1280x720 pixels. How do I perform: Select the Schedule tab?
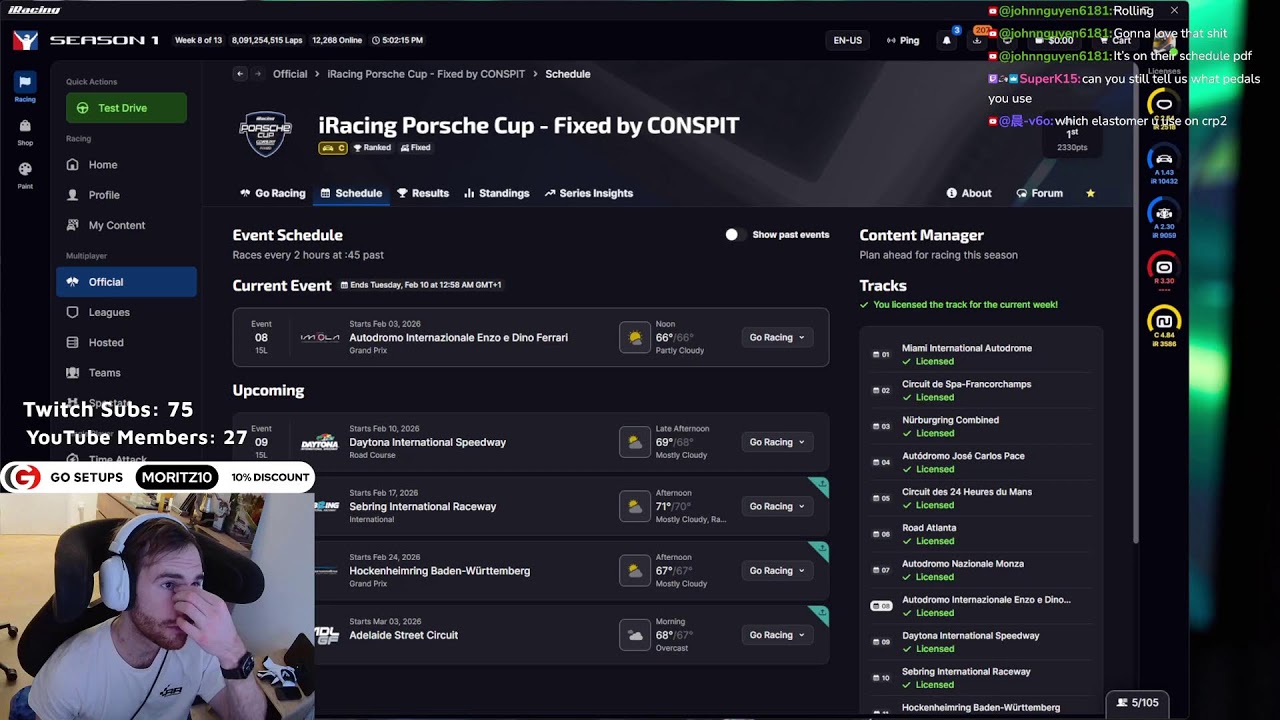pyautogui.click(x=351, y=193)
